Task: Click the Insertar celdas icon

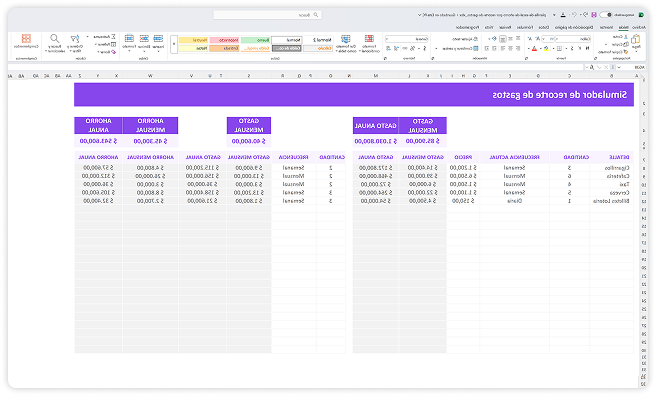Action: (x=158, y=39)
